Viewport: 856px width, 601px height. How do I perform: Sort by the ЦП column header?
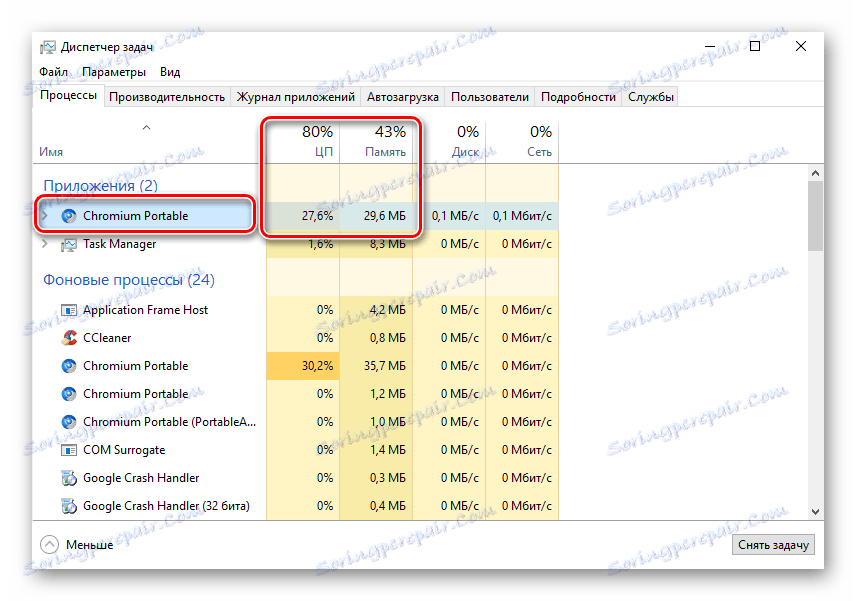click(303, 142)
